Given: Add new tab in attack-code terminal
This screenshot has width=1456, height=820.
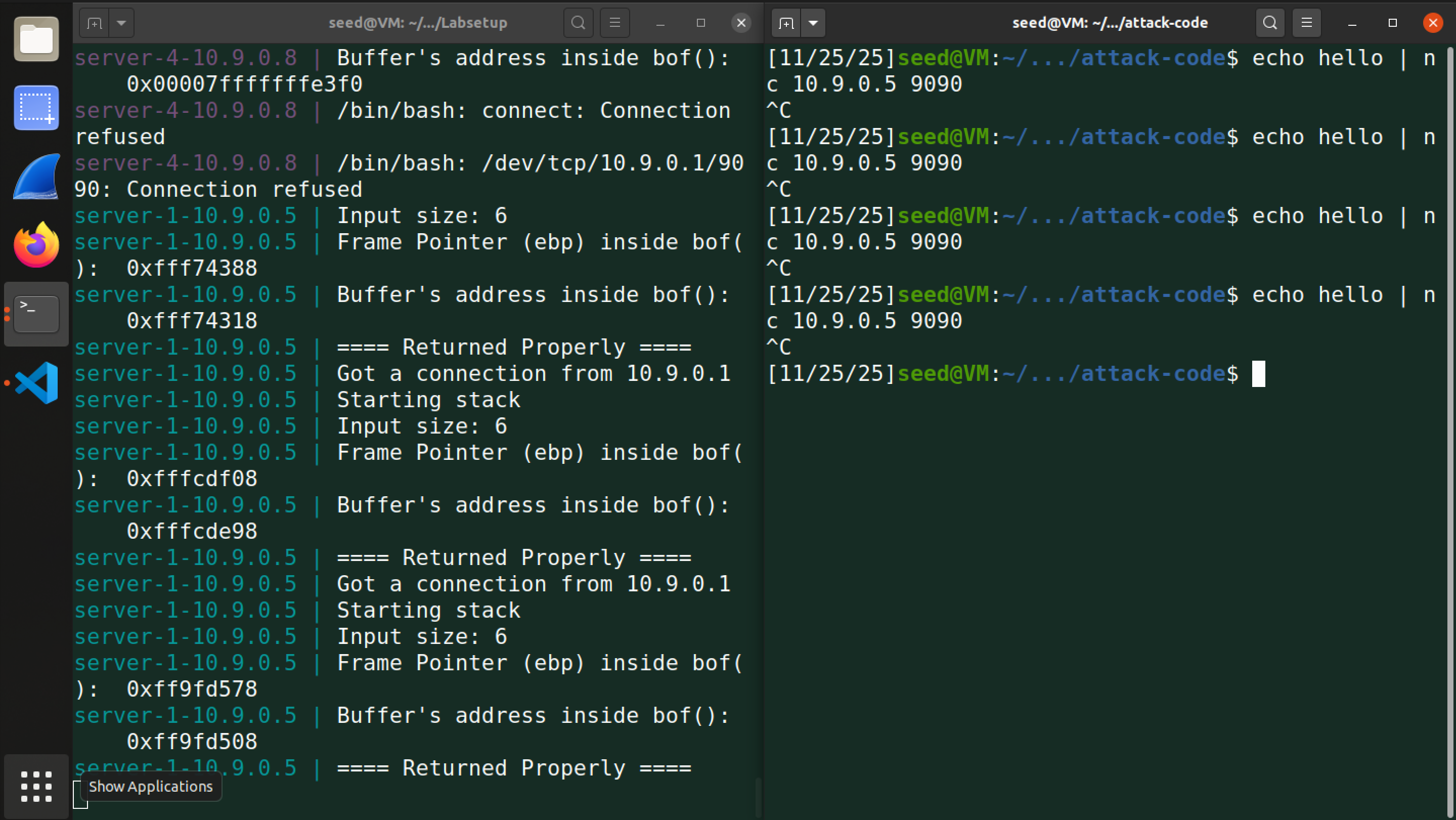Looking at the screenshot, I should point(785,23).
